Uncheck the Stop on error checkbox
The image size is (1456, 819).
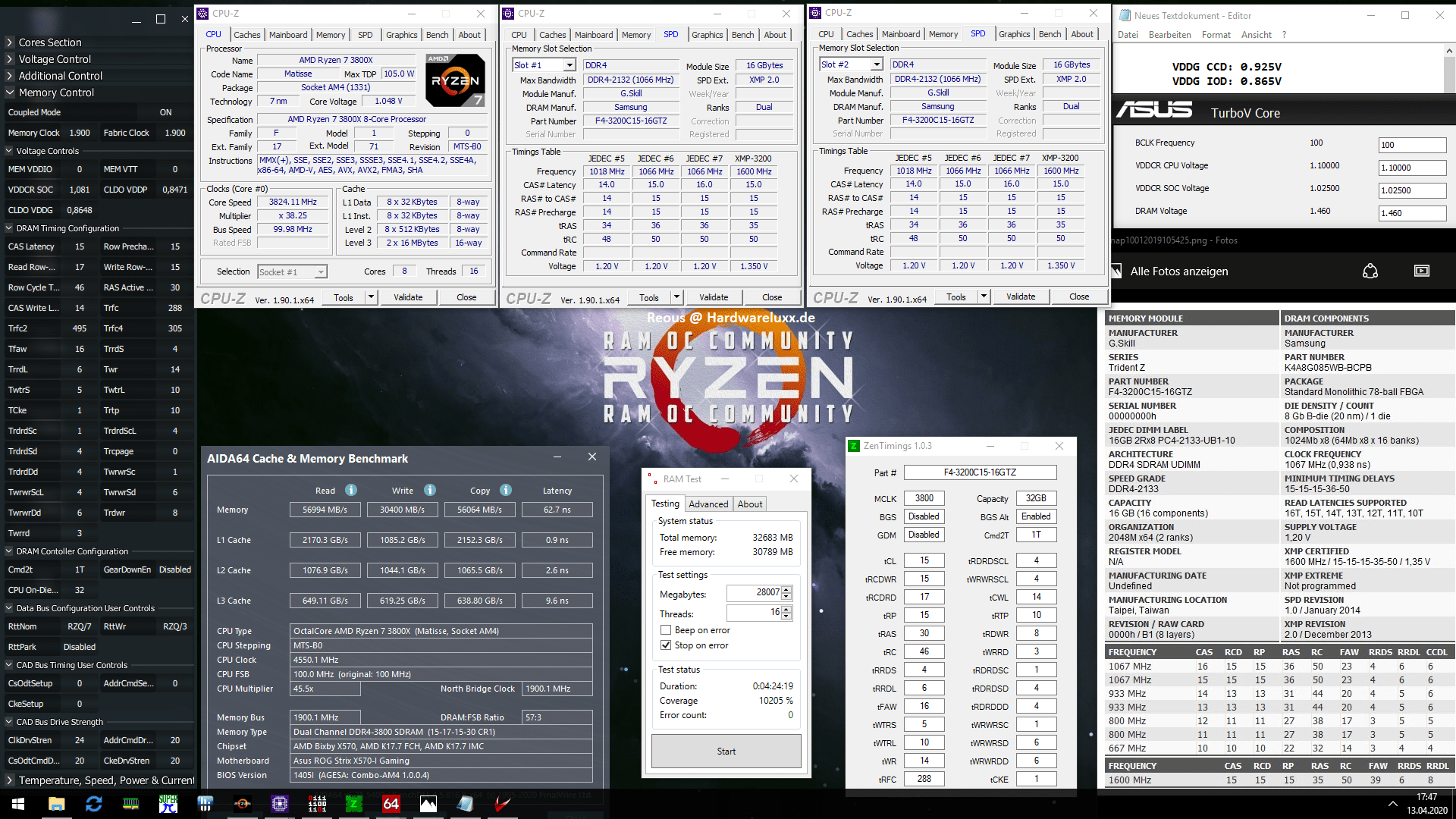pyautogui.click(x=666, y=645)
